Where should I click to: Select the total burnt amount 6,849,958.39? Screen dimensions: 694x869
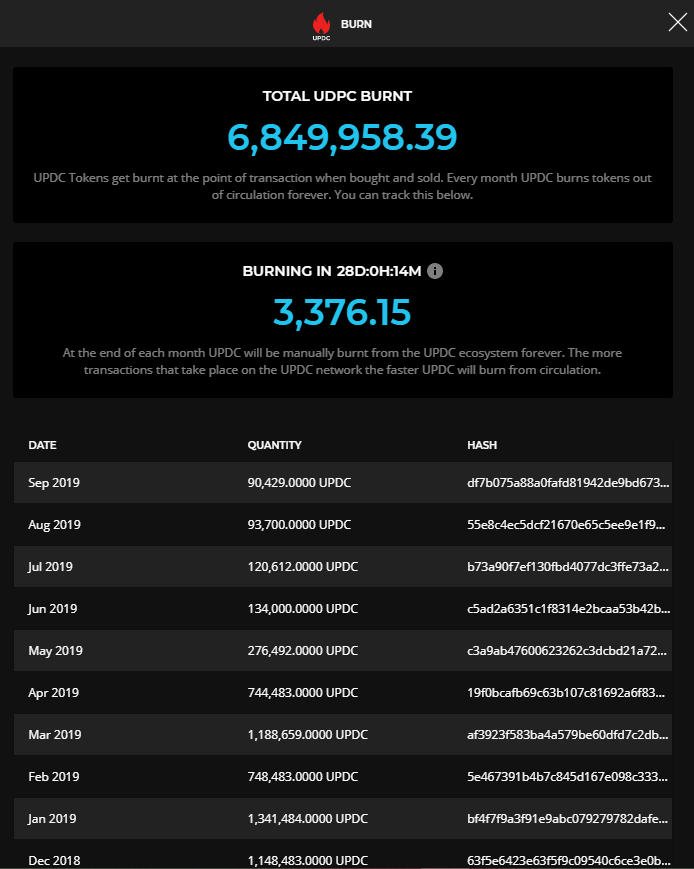(x=343, y=137)
